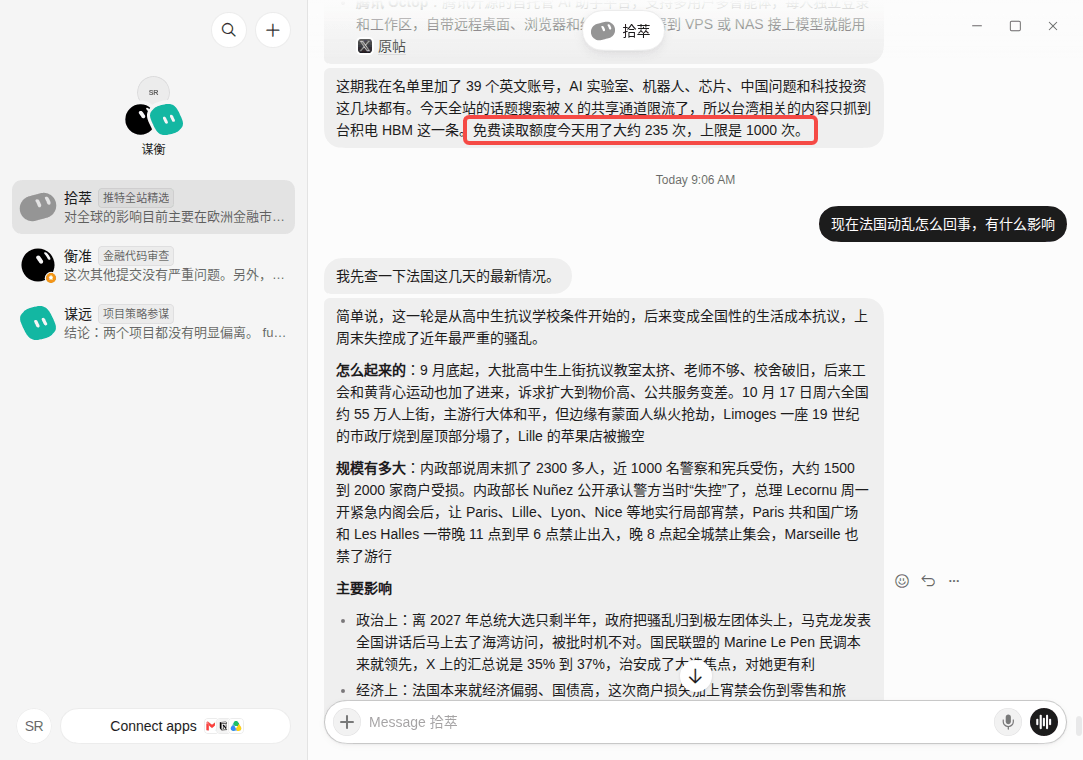The width and height of the screenshot is (1083, 760).
Task: Start a new chat with plus button
Action: tap(273, 30)
